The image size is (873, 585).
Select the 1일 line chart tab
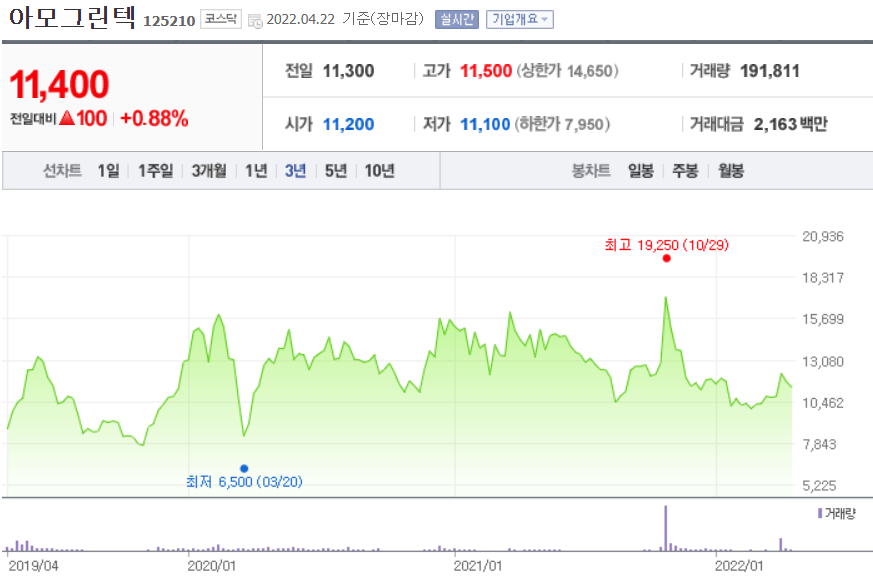click(x=109, y=170)
